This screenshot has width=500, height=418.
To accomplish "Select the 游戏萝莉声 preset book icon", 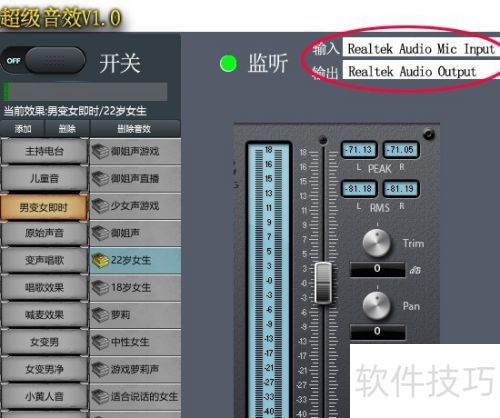I will click(100, 369).
